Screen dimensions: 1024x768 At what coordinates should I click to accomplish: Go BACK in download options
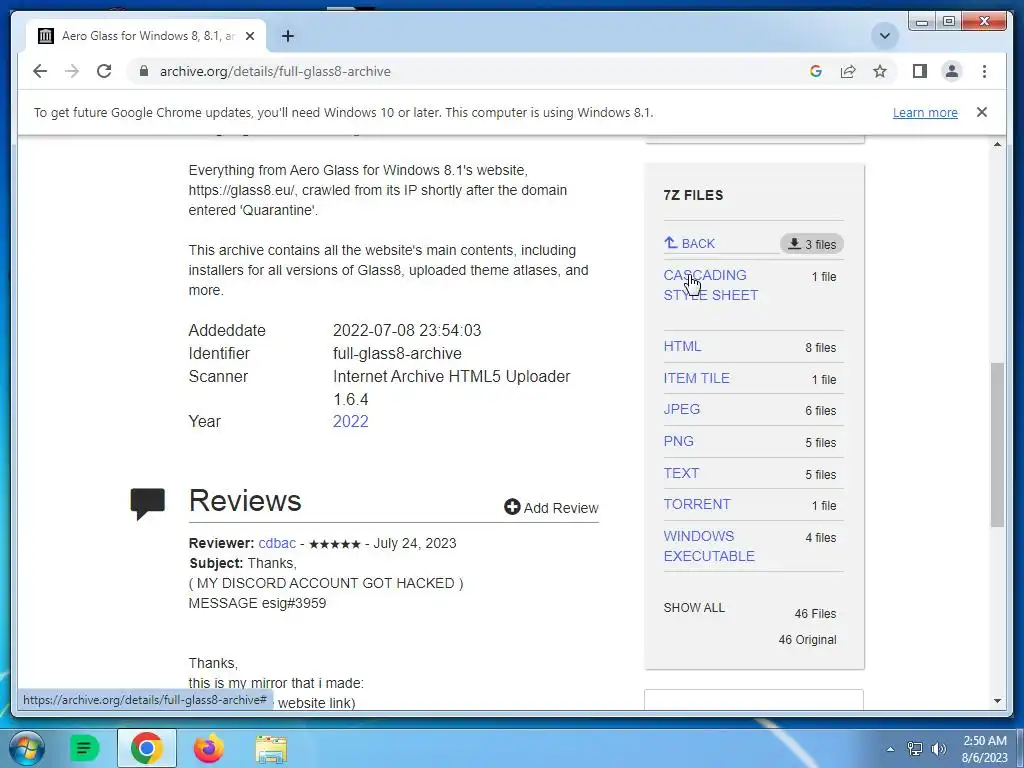click(x=690, y=244)
